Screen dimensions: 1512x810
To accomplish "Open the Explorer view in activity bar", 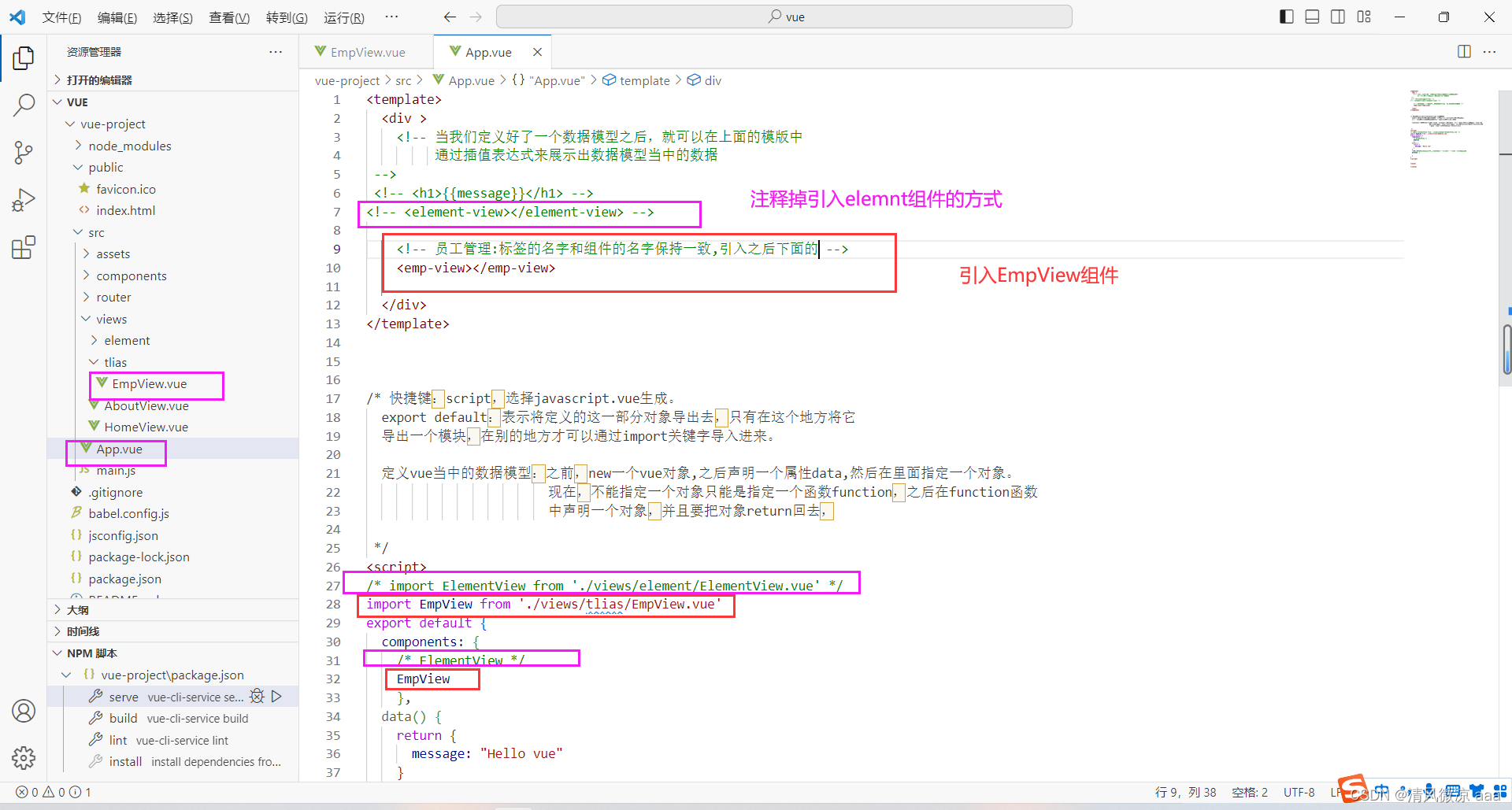I will click(24, 57).
